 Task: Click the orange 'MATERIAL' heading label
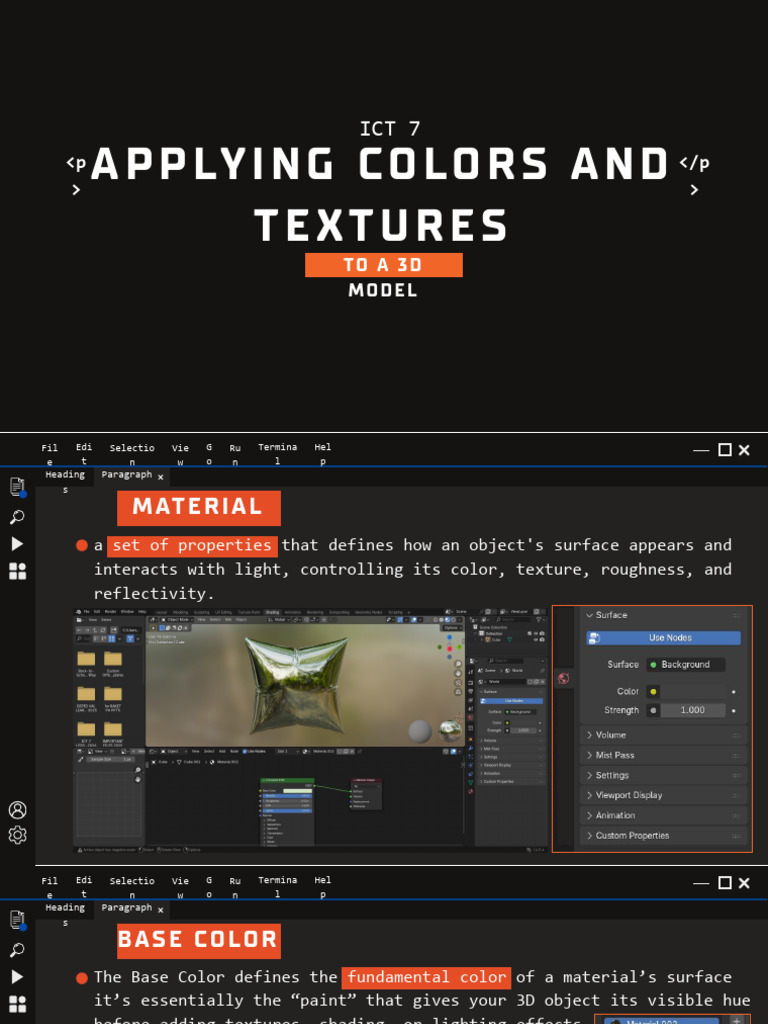(x=199, y=508)
